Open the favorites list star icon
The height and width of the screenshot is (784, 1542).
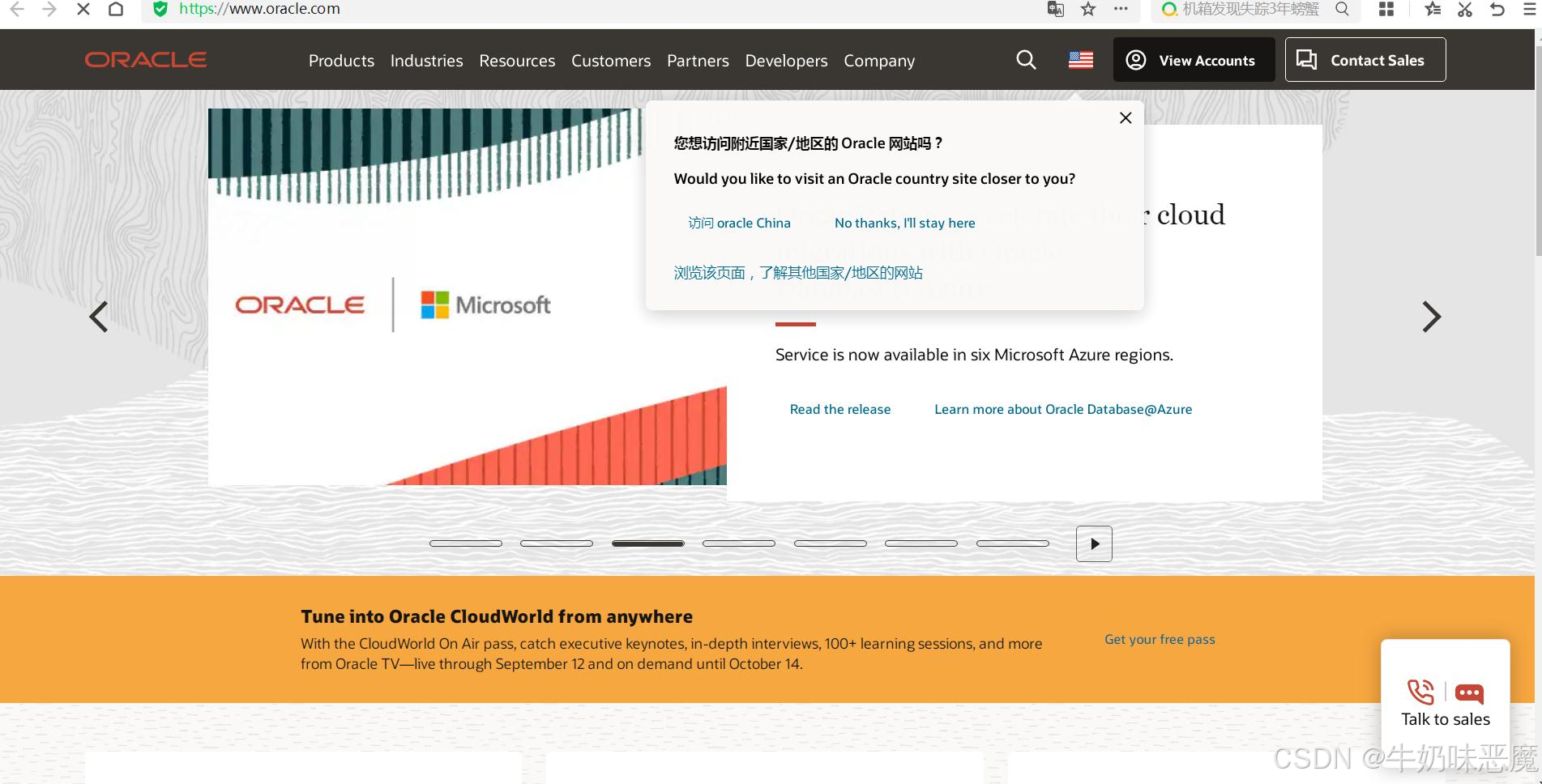pos(1433,9)
